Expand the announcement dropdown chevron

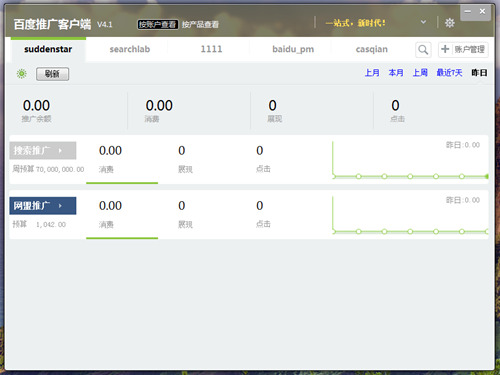point(423,22)
